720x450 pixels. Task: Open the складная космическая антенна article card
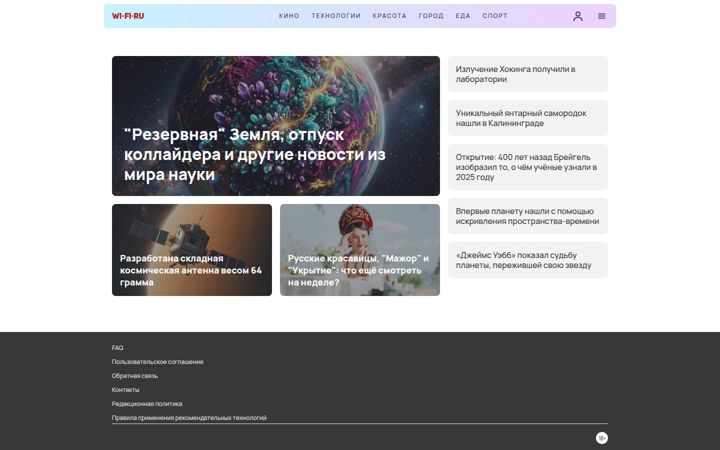192,250
